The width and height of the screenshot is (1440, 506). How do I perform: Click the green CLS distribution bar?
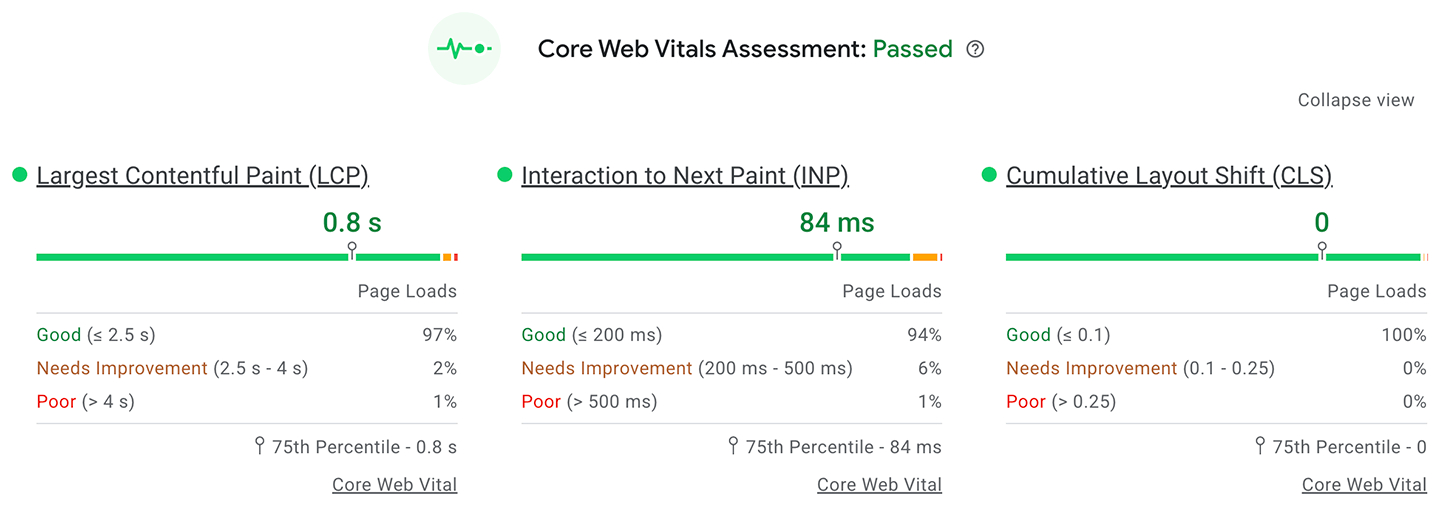pyautogui.click(x=1160, y=257)
